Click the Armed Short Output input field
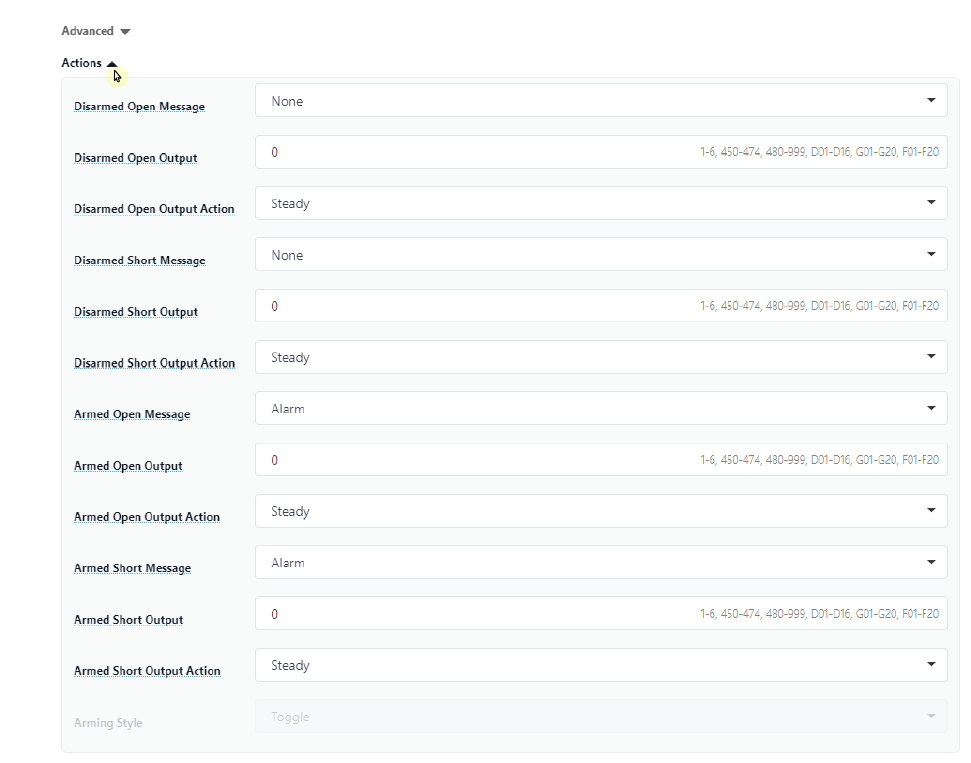 [x=601, y=614]
